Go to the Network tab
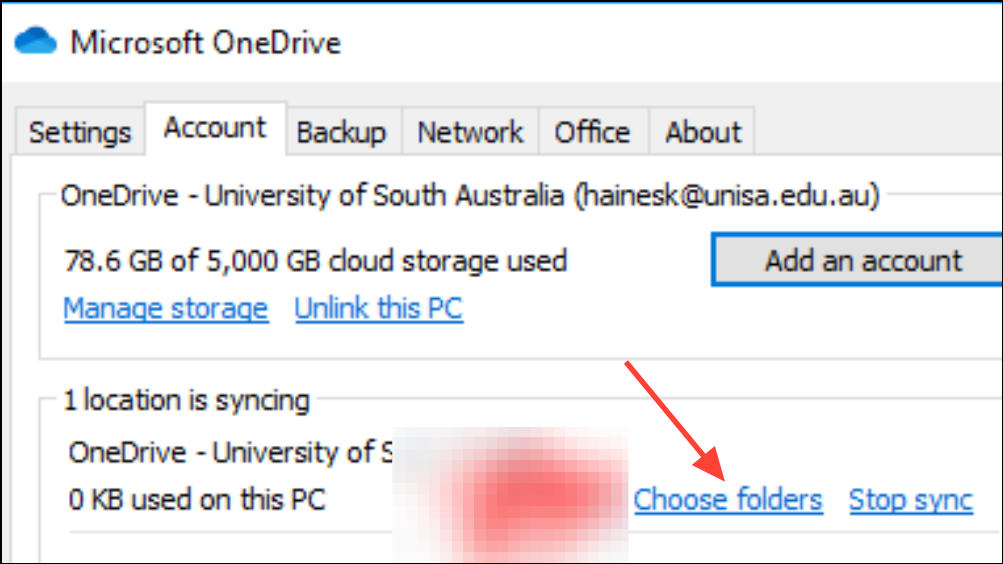1003x564 pixels. (x=470, y=132)
